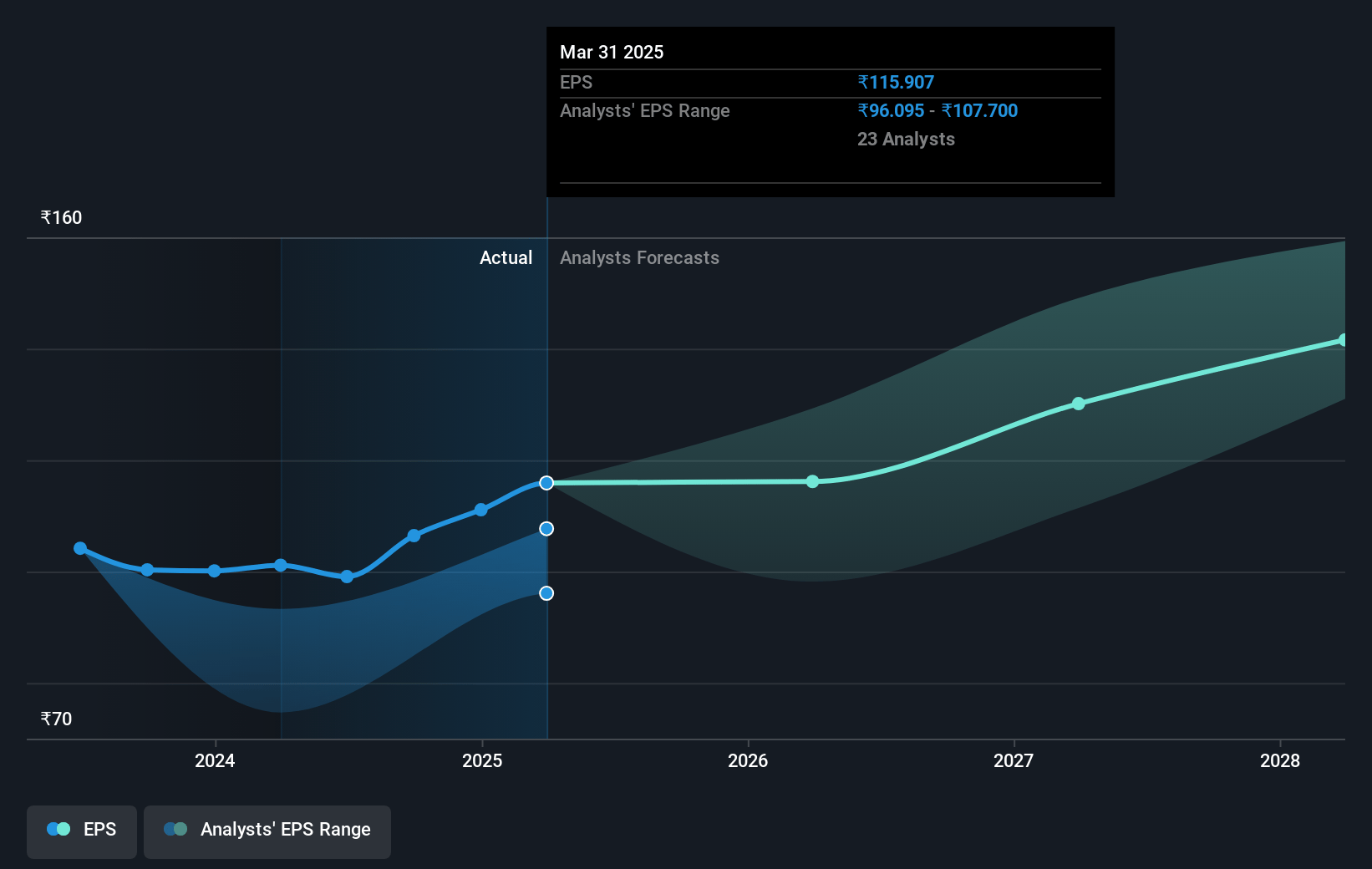This screenshot has height=869, width=1372.
Task: Click the 2024 x-axis label
Action: (215, 760)
